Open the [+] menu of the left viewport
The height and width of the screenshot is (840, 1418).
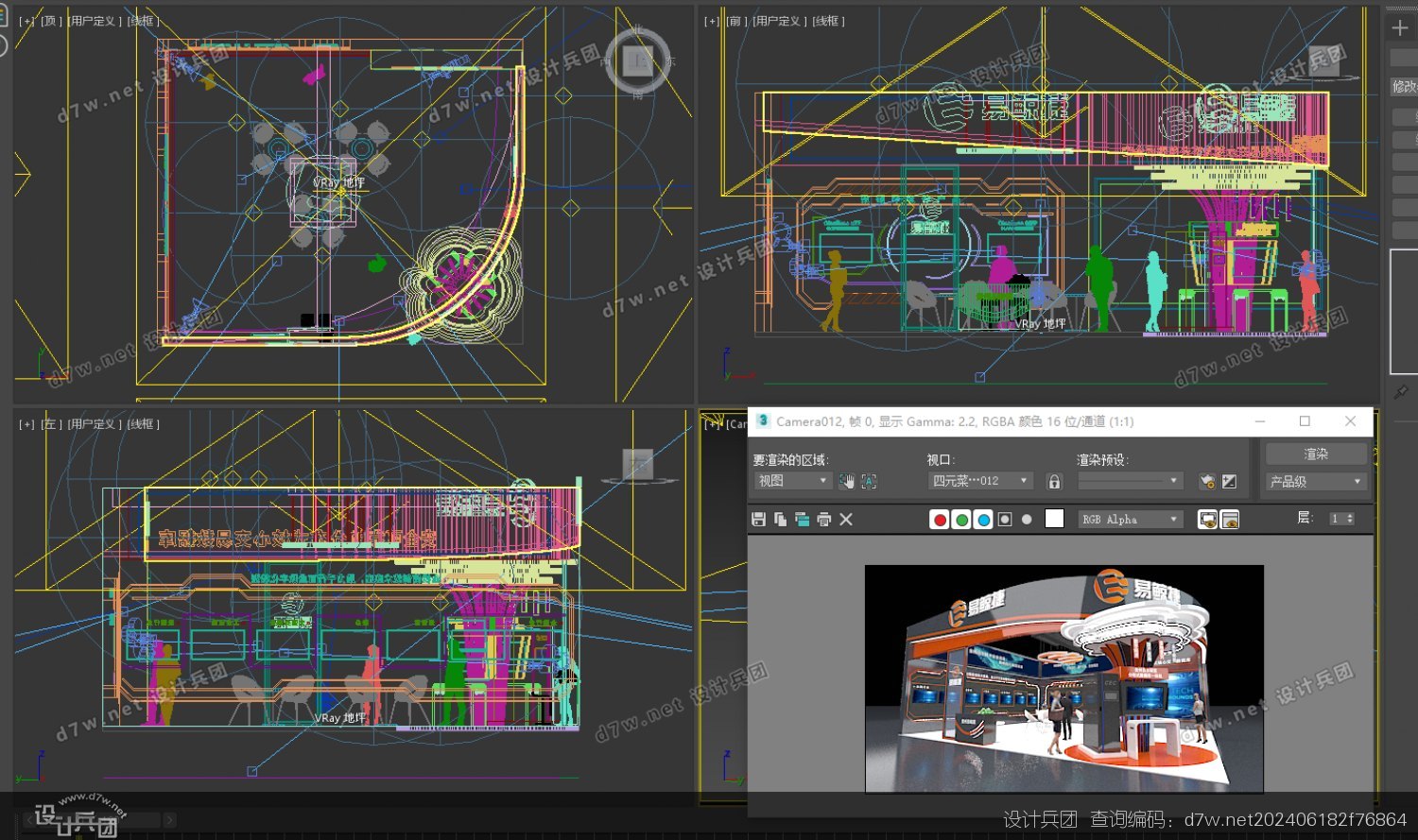26,424
